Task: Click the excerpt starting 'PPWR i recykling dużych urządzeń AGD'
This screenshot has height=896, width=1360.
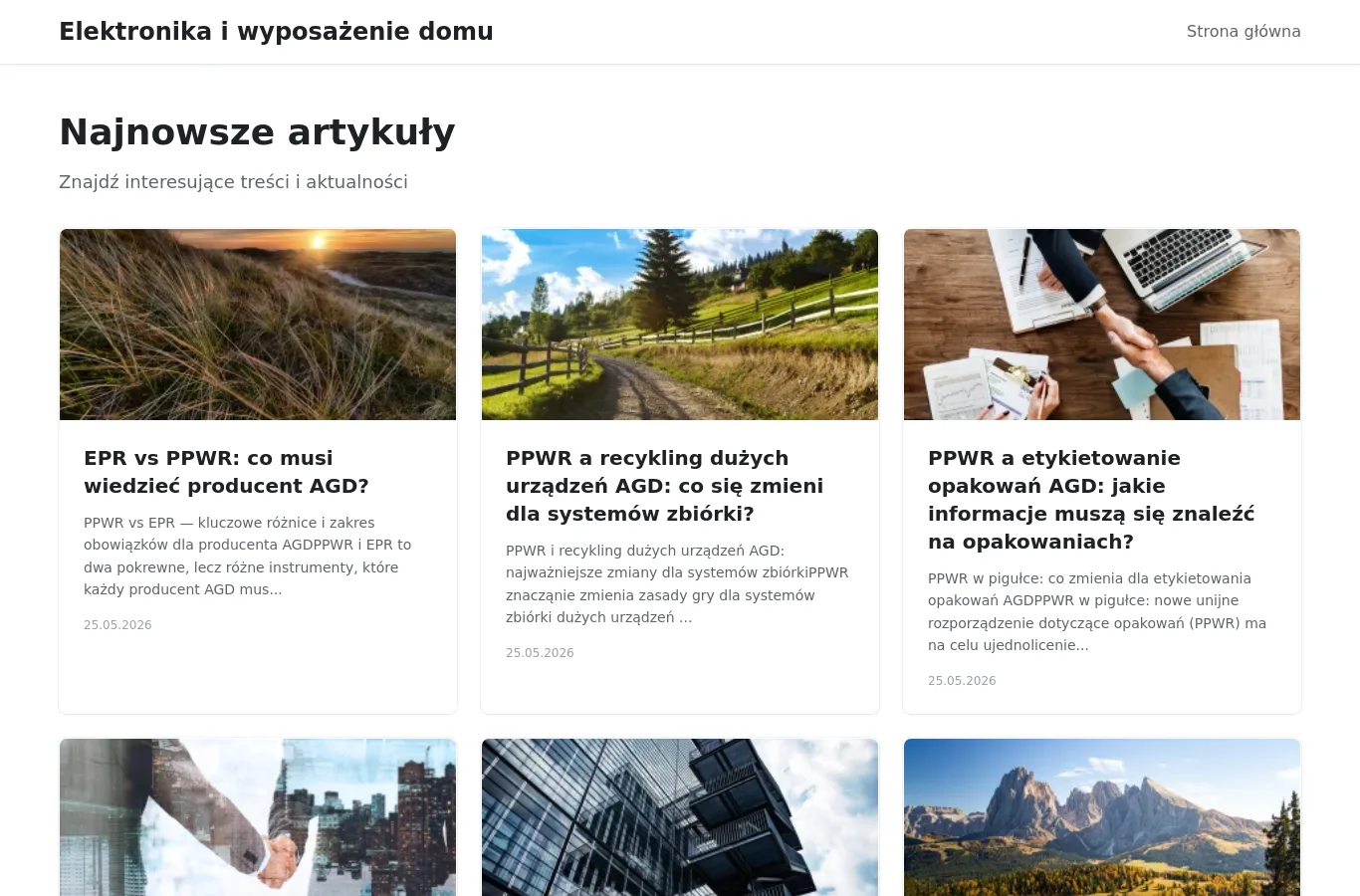Action: pyautogui.click(x=677, y=584)
